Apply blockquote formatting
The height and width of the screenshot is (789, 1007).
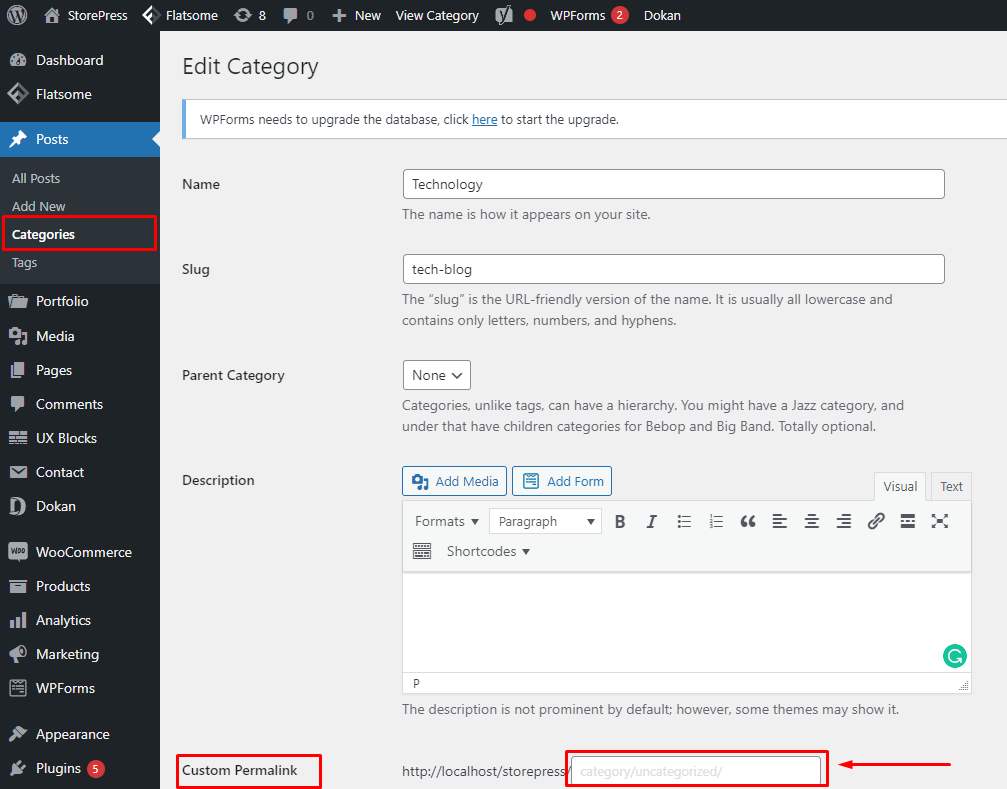pyautogui.click(x=748, y=521)
